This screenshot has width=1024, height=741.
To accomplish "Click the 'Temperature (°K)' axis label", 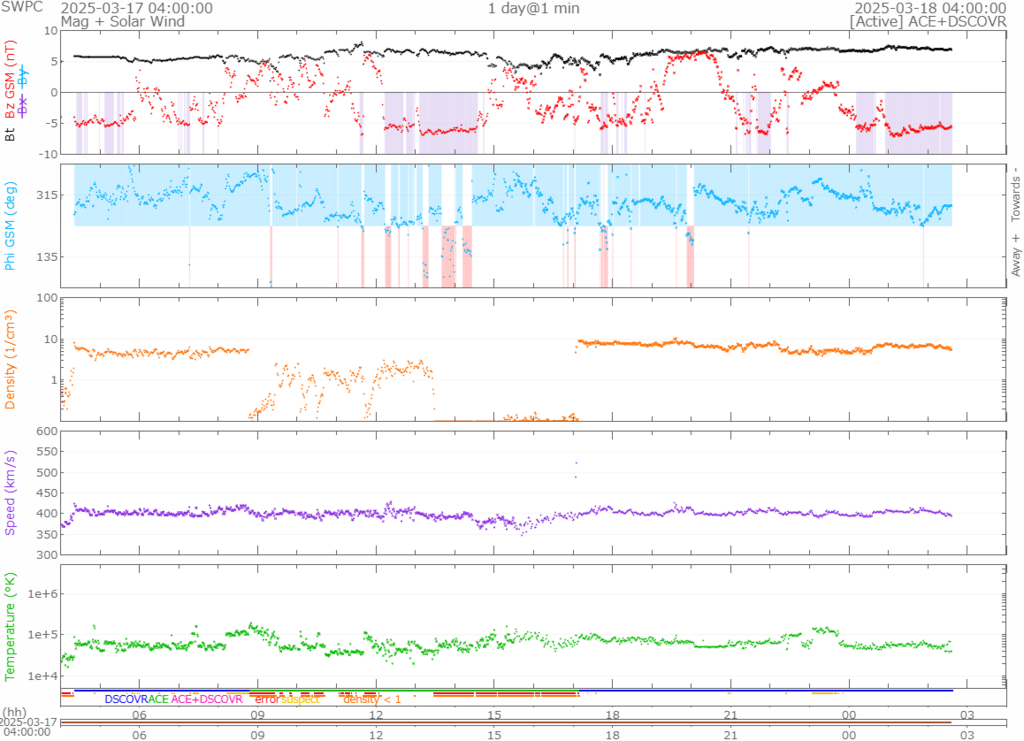I will [10, 627].
